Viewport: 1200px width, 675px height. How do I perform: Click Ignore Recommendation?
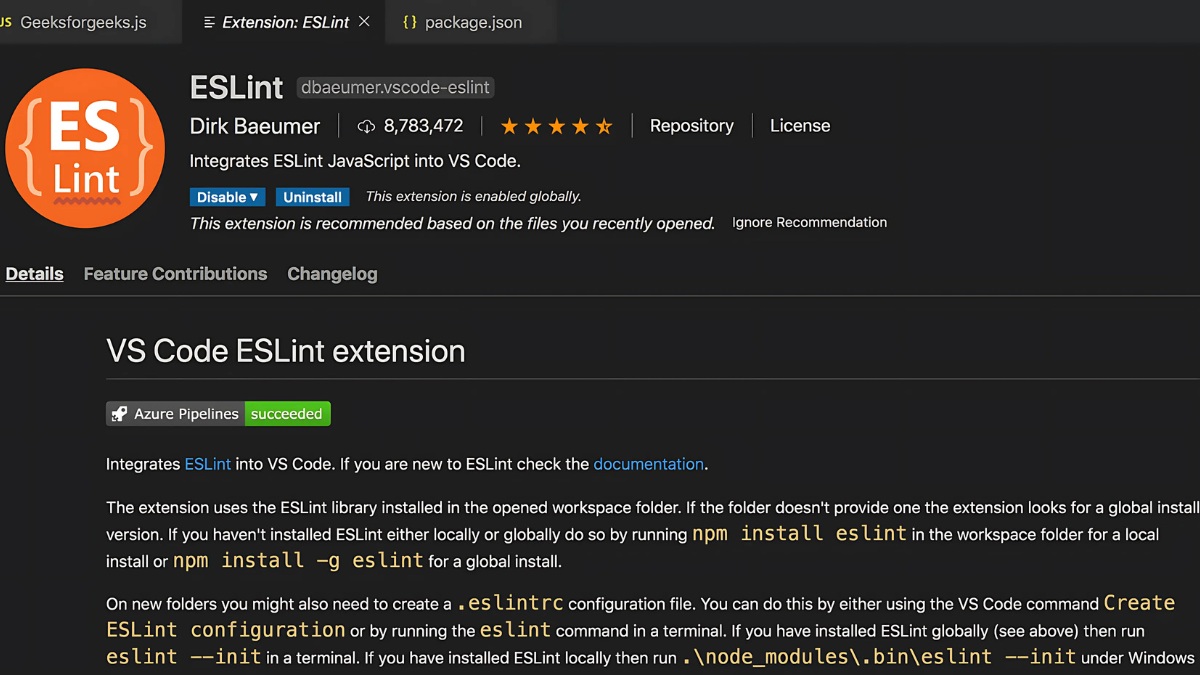click(809, 222)
